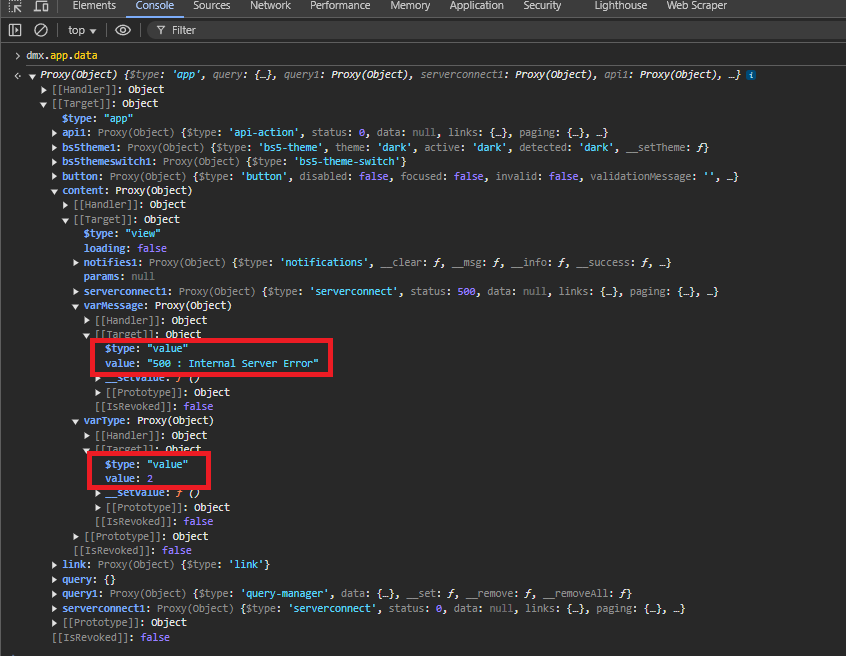The height and width of the screenshot is (656, 846).
Task: Expand the query1 query-manager entry
Action: [x=54, y=594]
